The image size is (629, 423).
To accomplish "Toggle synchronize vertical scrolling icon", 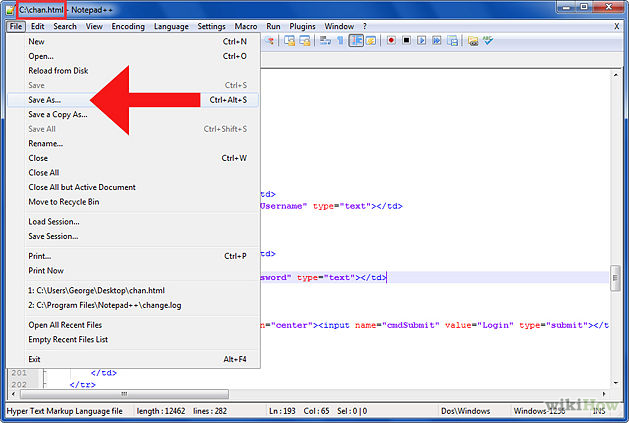I will (x=289, y=41).
